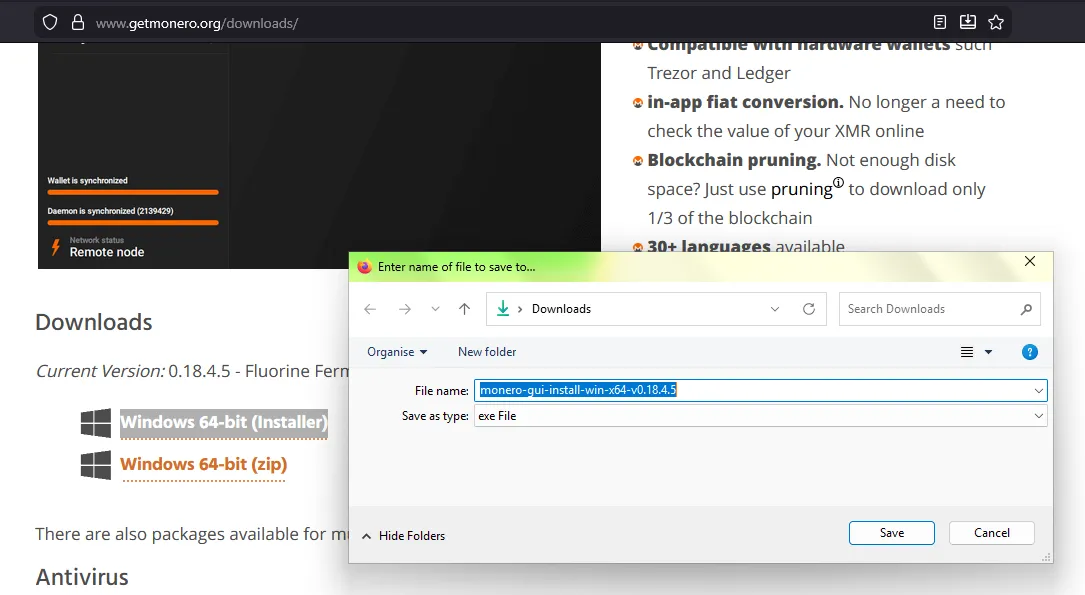
Task: Click the Downloads path breadcrumb
Action: [561, 309]
